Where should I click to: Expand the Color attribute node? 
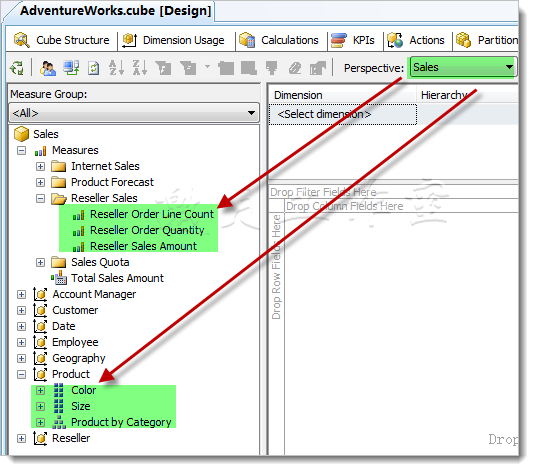[40, 390]
